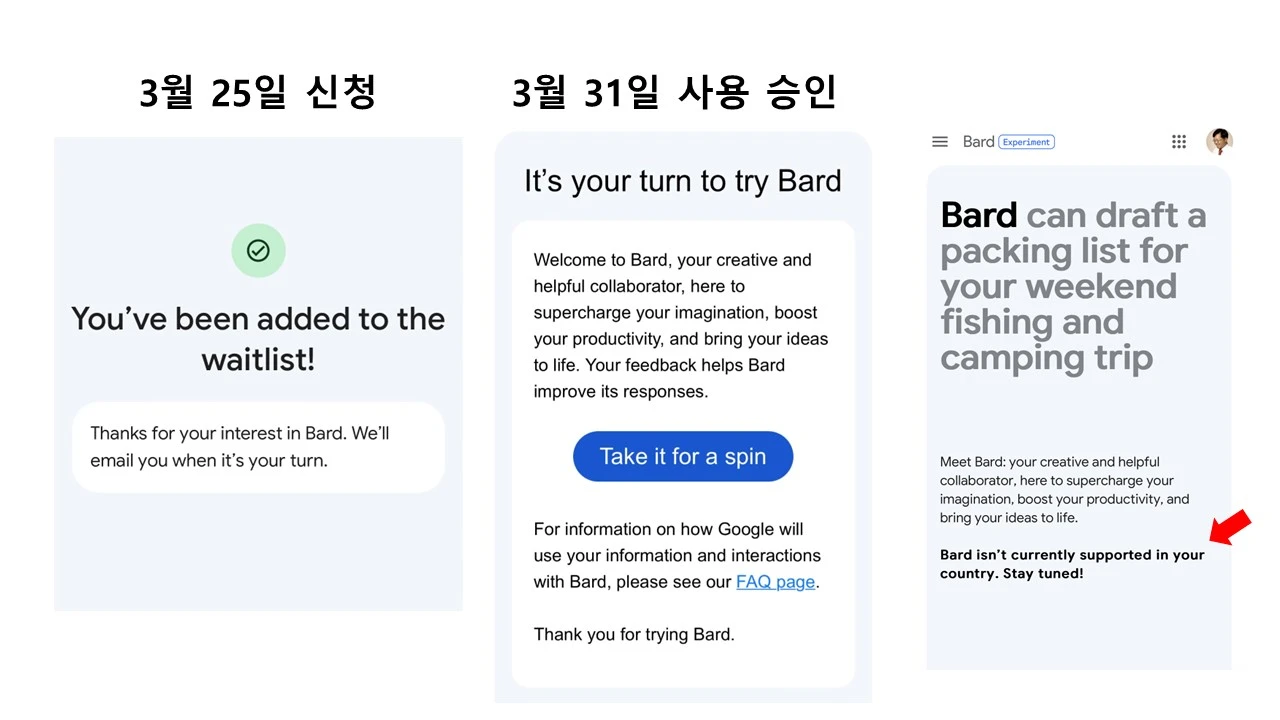
Task: Click the Google apps grid icon
Action: pos(1179,141)
